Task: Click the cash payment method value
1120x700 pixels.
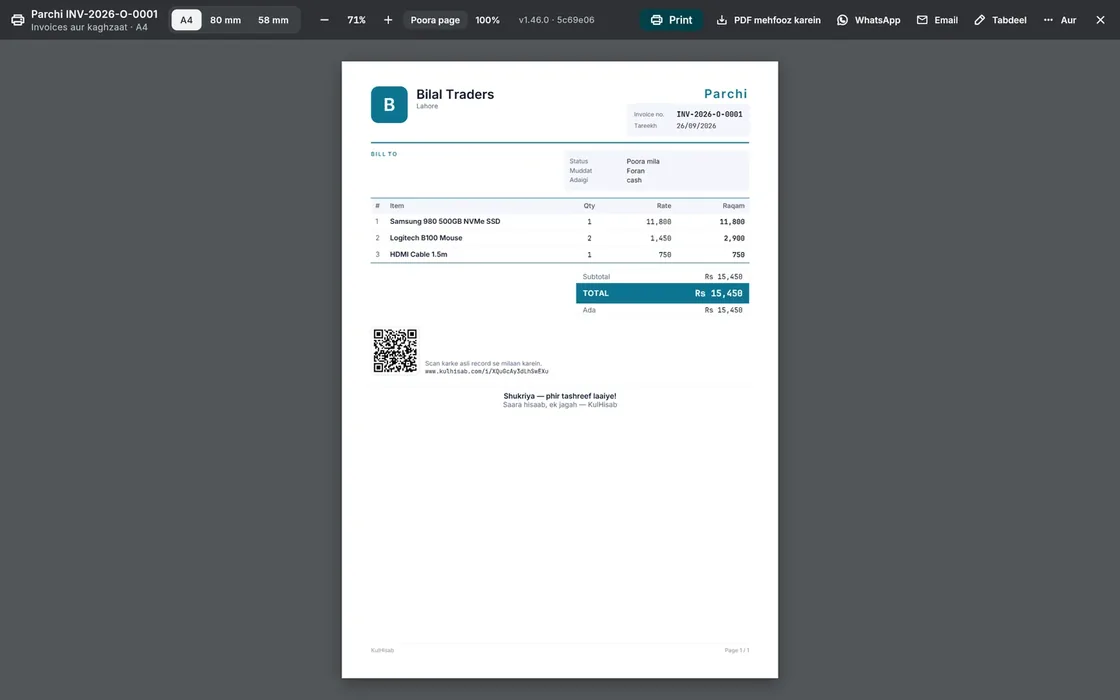Action: pyautogui.click(x=634, y=180)
